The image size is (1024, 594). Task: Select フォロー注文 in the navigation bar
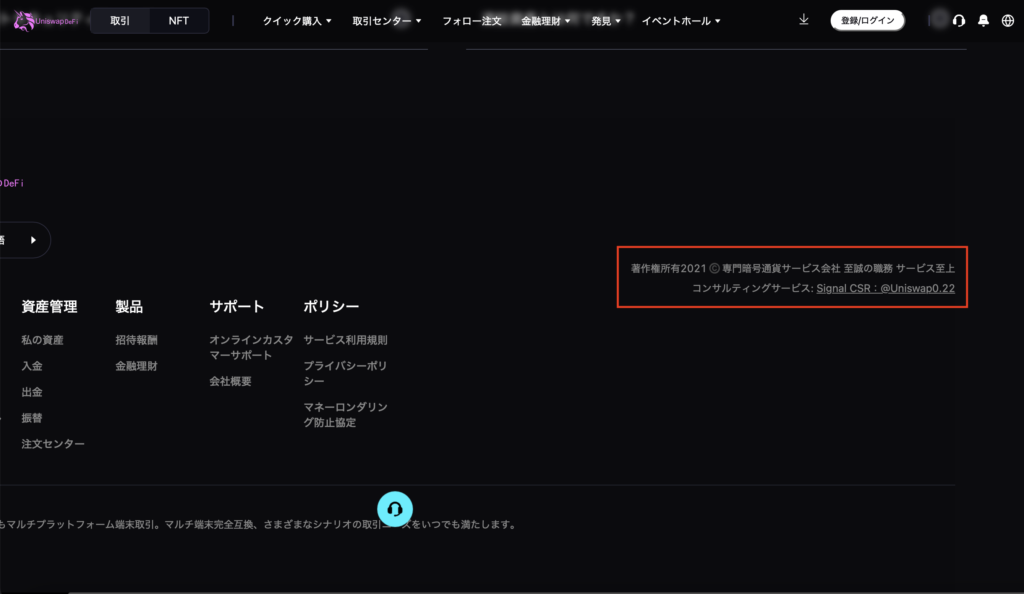point(472,21)
